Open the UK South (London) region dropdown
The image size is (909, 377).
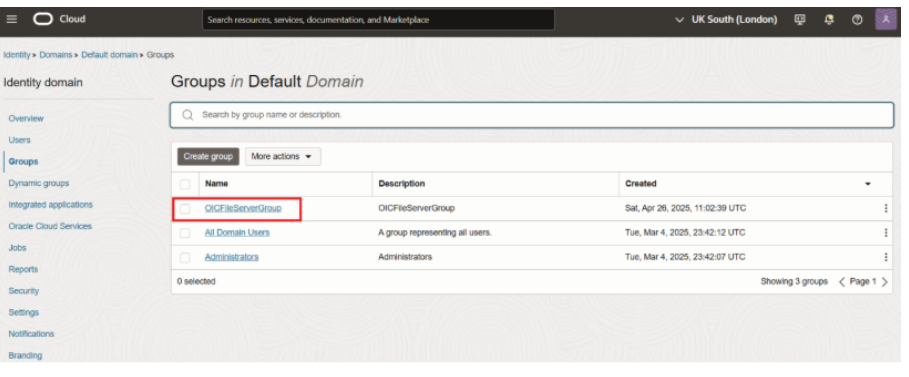[x=726, y=20]
